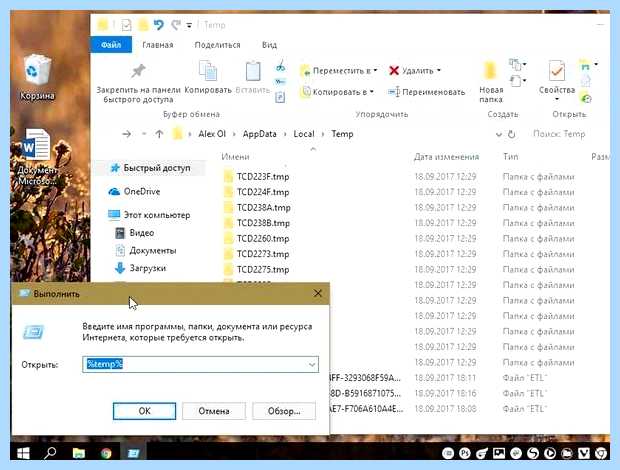This screenshot has height=470, width=620.
Task: Open the Run dialog combo box dropdown arrow
Action: [312, 364]
